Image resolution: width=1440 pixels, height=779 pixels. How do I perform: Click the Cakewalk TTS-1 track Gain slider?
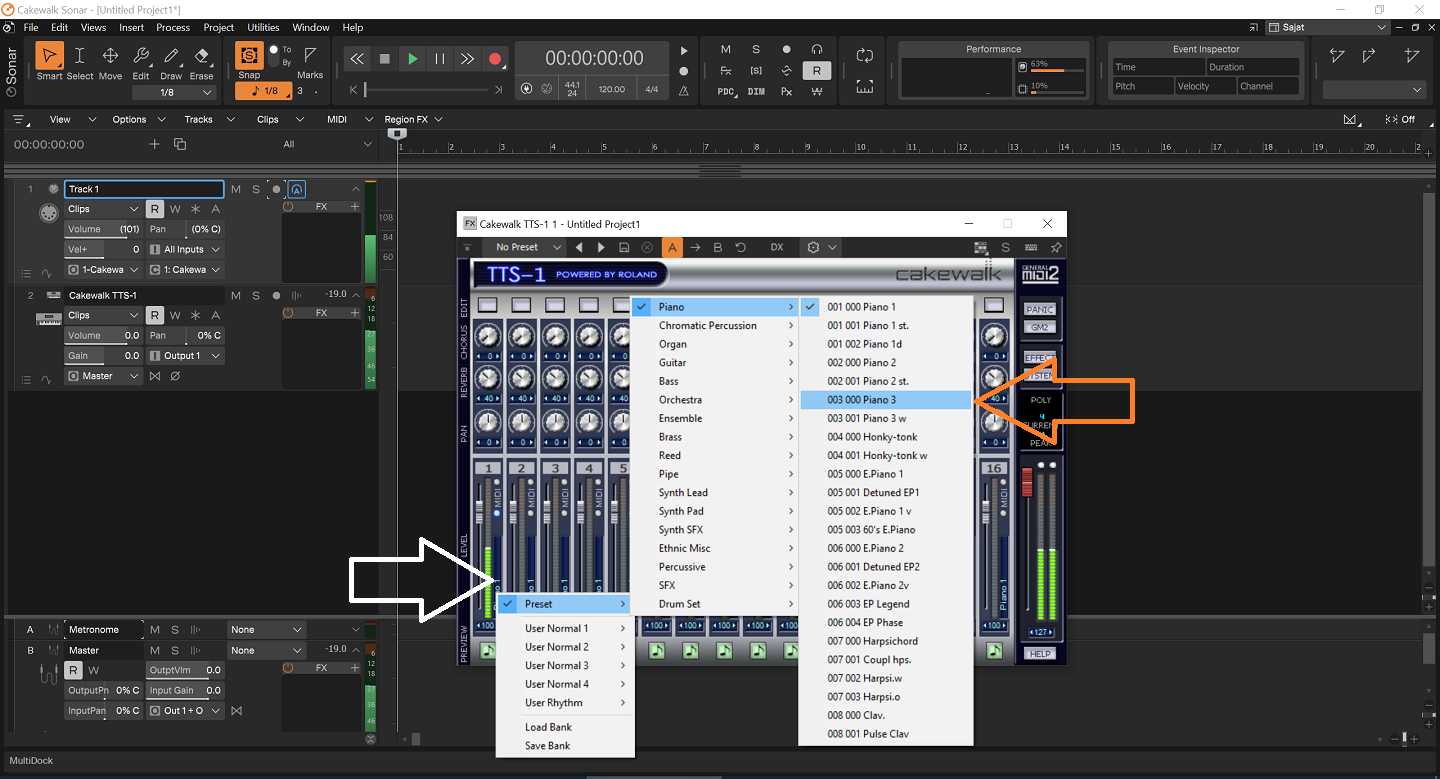[x=104, y=356]
